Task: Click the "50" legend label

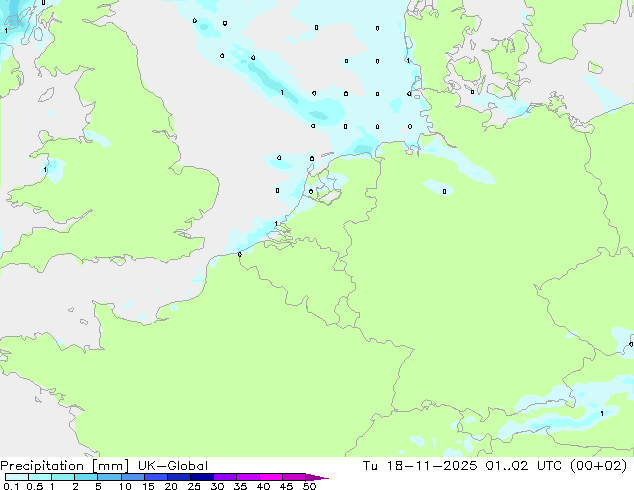Action: tap(309, 486)
